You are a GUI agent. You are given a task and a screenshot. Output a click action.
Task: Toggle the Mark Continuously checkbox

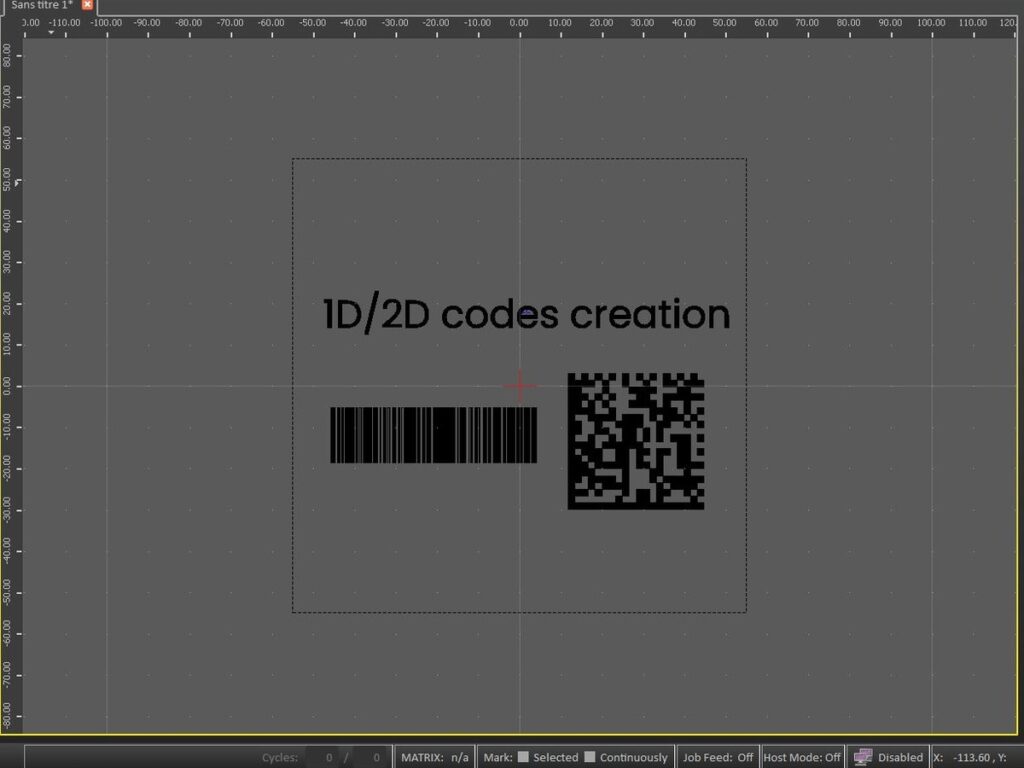[x=590, y=757]
